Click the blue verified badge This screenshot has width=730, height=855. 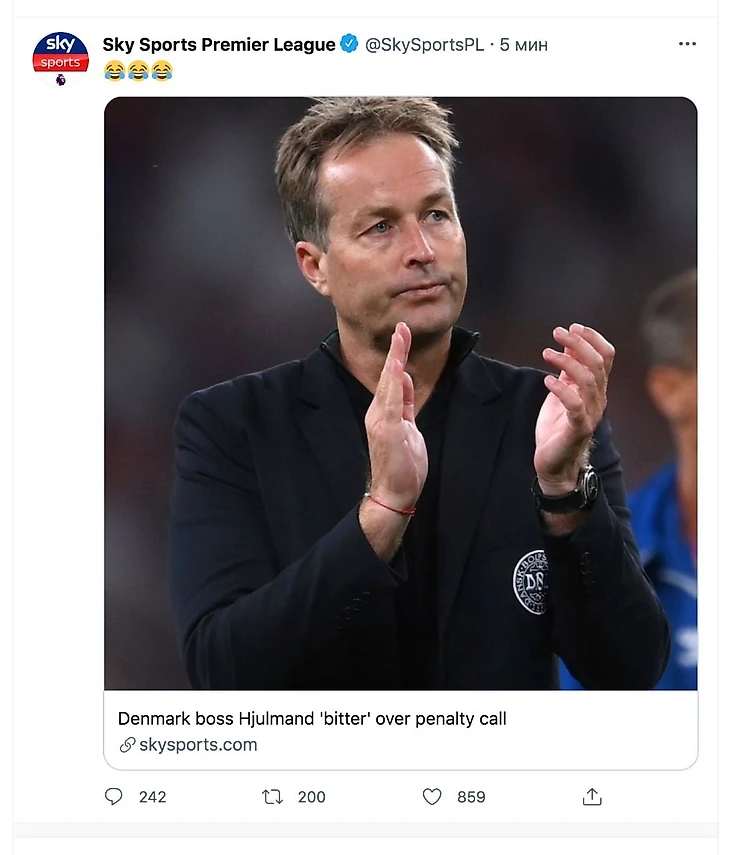pyautogui.click(x=349, y=44)
